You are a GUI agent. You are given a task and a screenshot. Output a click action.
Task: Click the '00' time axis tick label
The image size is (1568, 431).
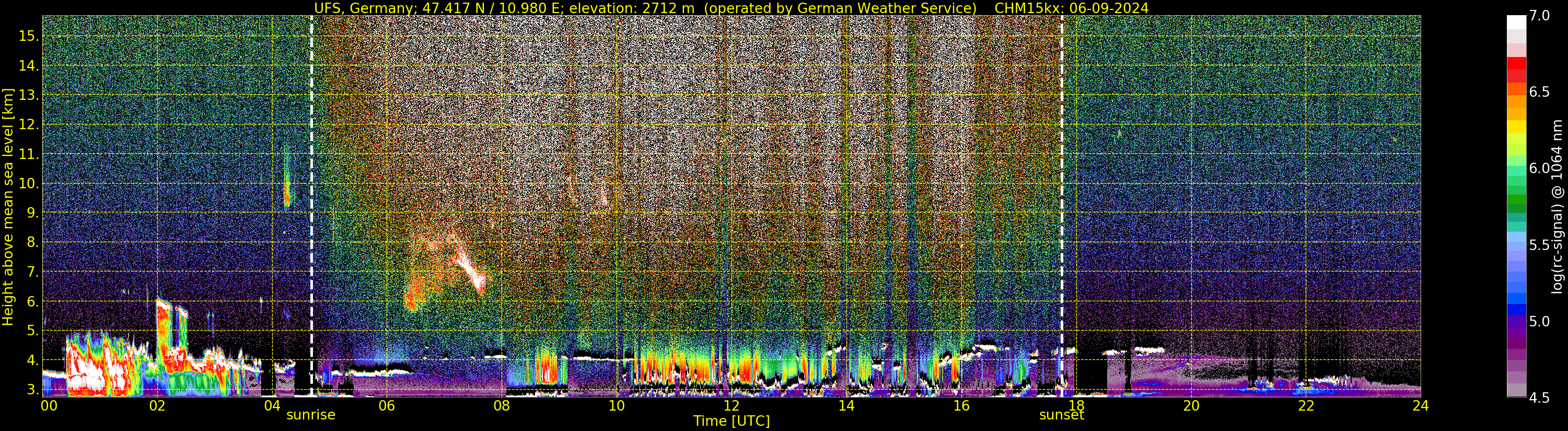click(x=49, y=406)
